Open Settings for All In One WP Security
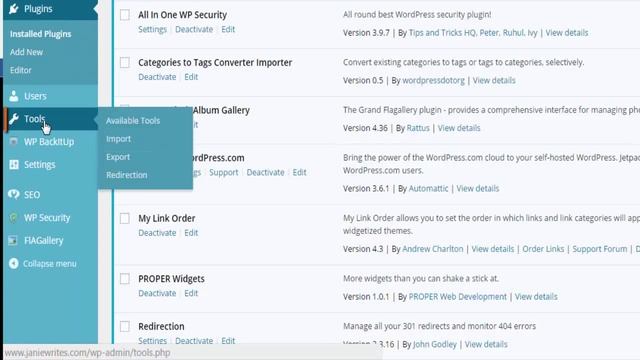 (152, 29)
